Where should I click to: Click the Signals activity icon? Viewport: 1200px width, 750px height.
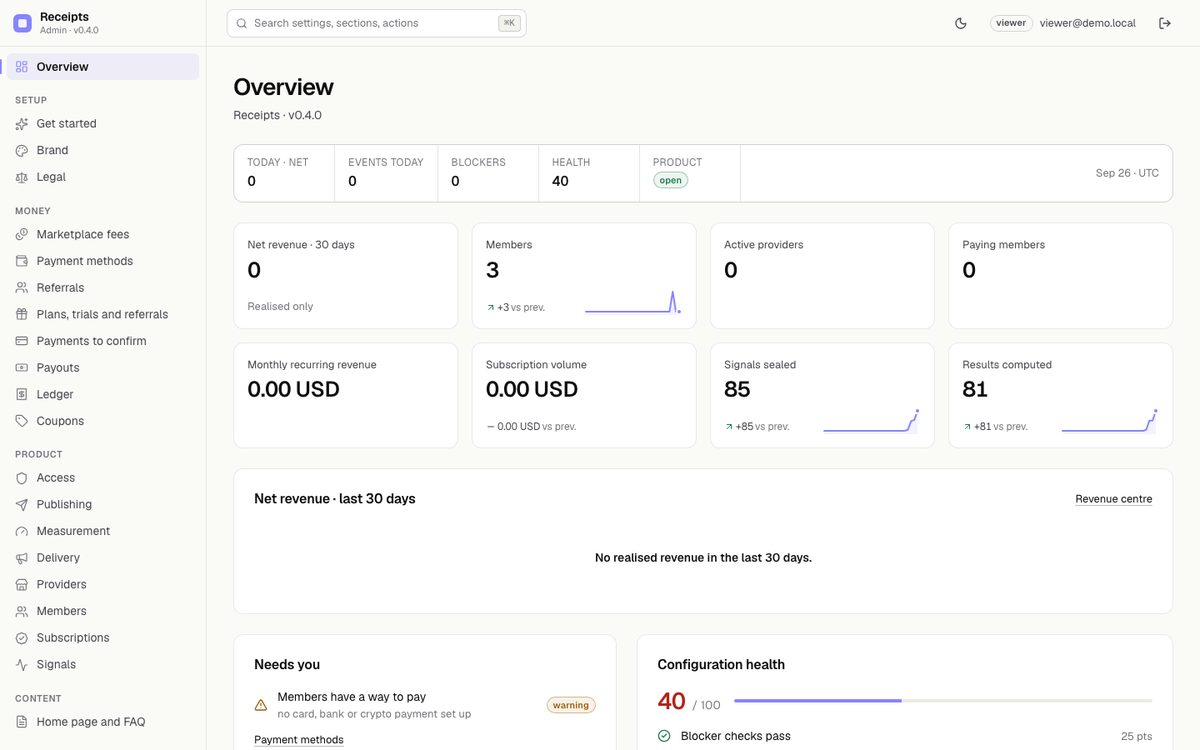[22, 664]
